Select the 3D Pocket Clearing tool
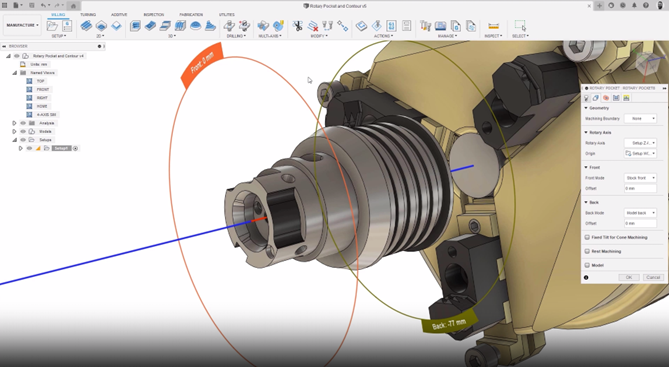The image size is (669, 367). pos(150,26)
